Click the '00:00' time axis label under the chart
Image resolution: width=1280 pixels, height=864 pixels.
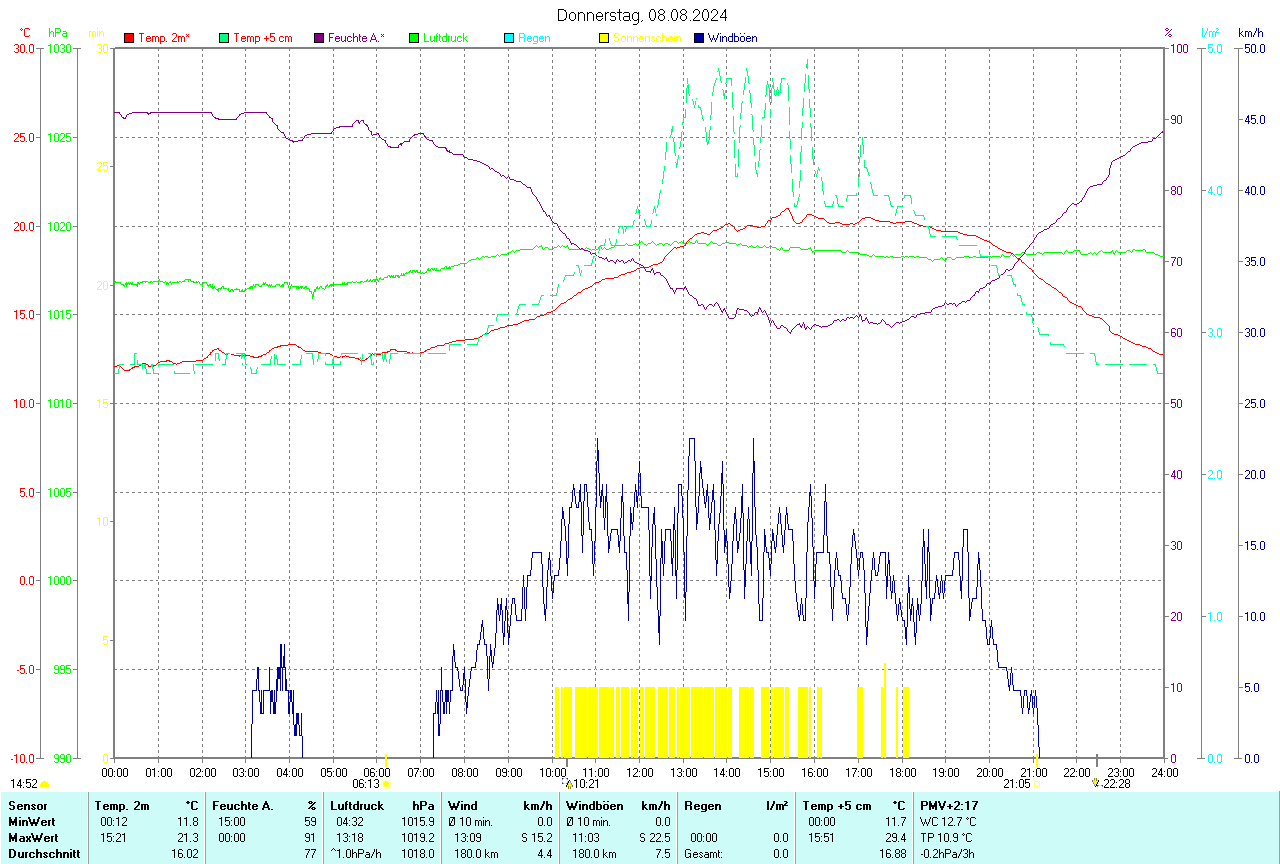coord(115,772)
